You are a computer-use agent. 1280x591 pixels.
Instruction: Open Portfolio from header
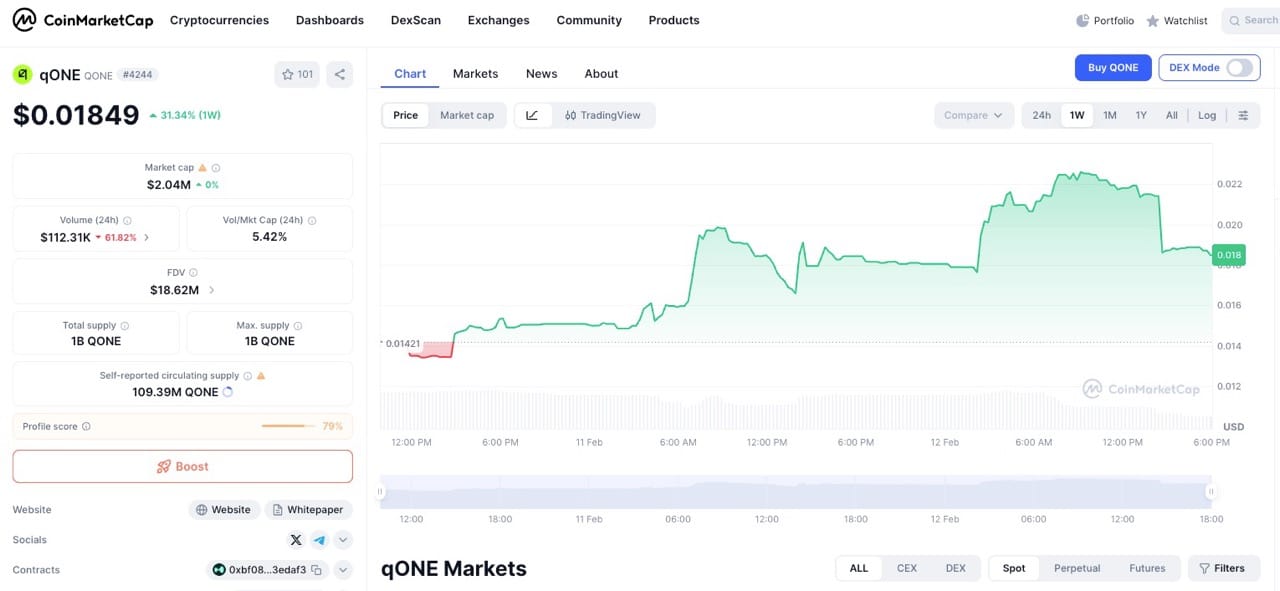1105,20
